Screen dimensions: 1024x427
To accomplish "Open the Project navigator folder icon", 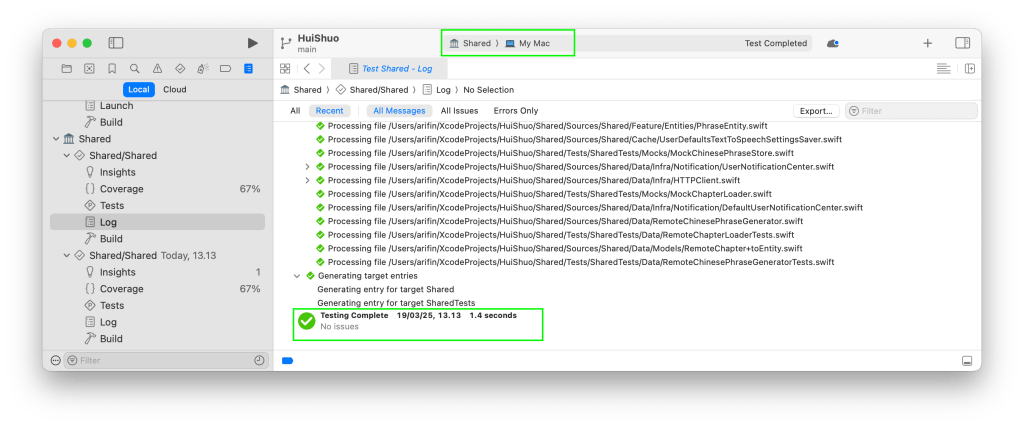I will 66,69.
